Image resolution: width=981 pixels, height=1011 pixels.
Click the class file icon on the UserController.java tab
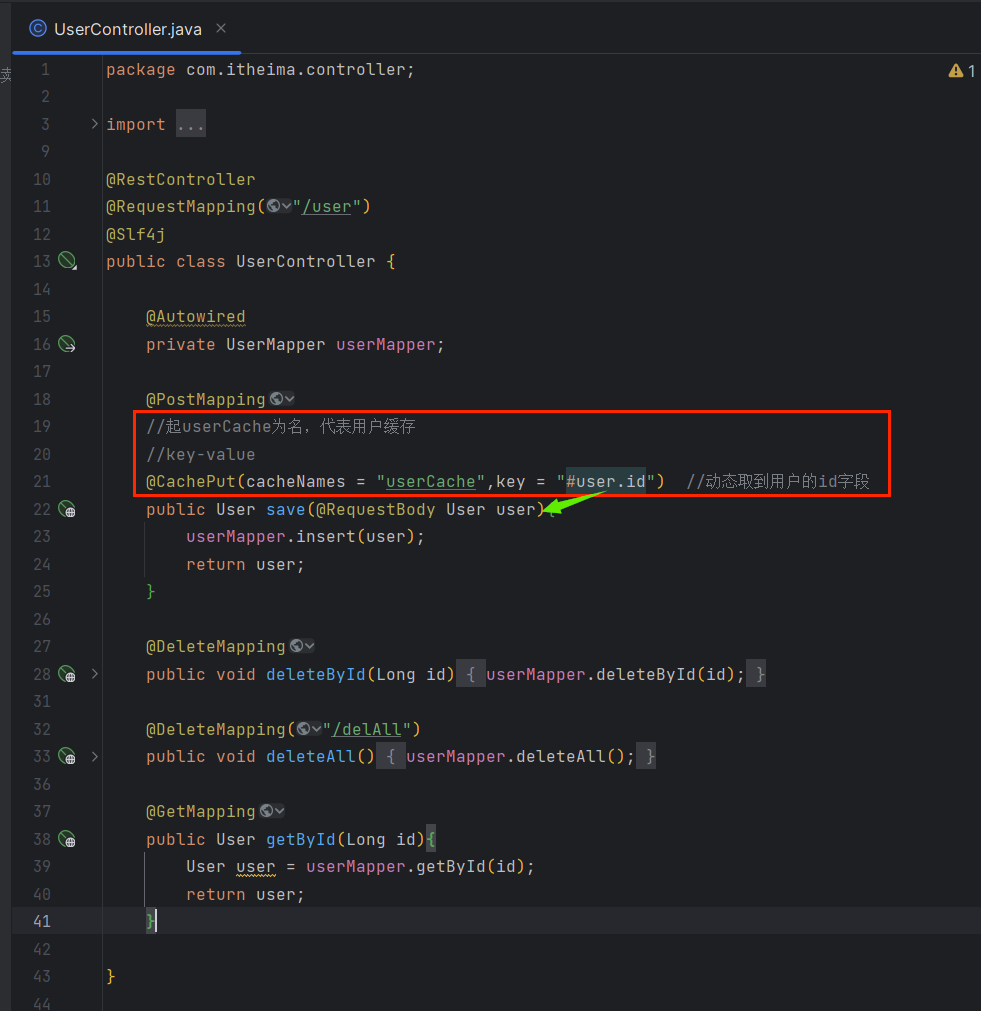(38, 28)
